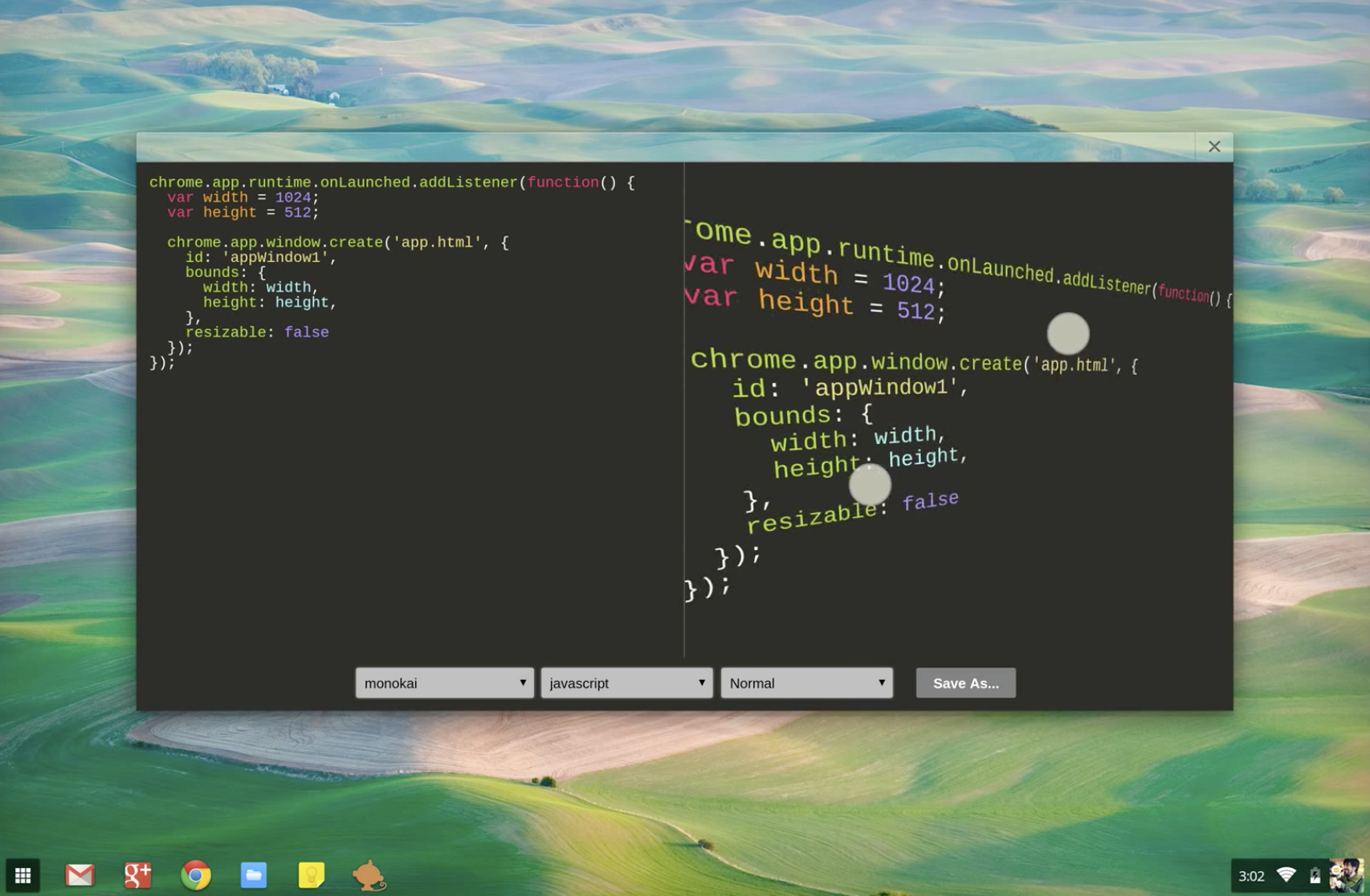This screenshot has height=896, width=1370.
Task: Click lower gray touch circle in preview
Action: 870,485
